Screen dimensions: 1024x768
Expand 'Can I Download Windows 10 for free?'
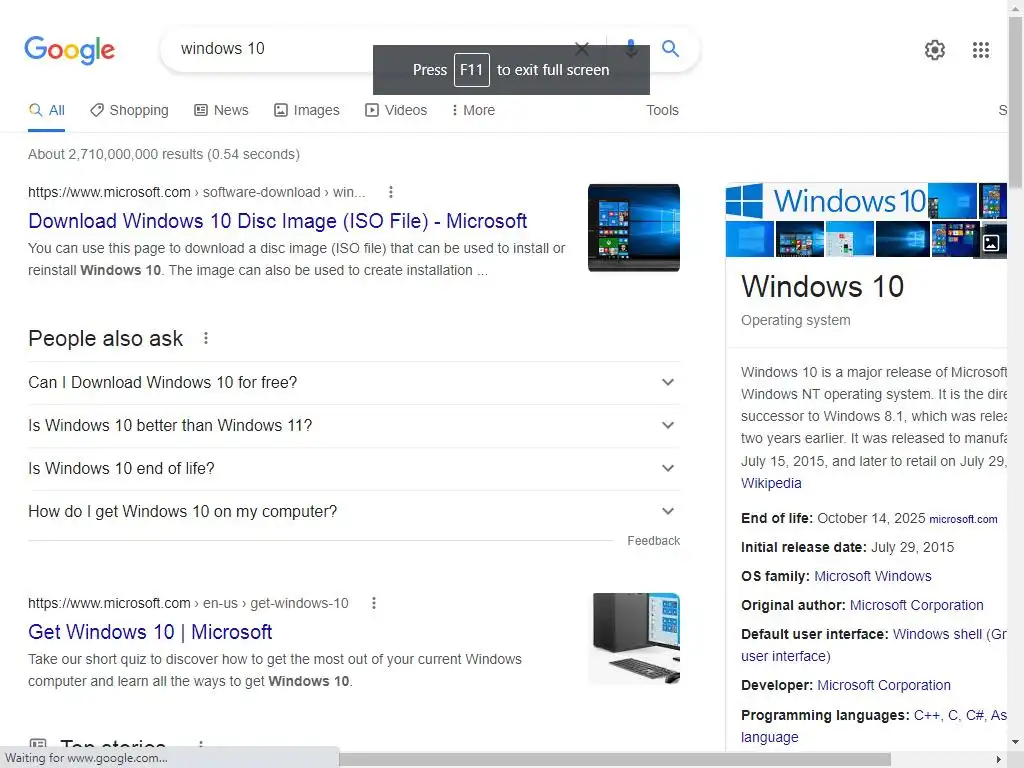tap(354, 383)
